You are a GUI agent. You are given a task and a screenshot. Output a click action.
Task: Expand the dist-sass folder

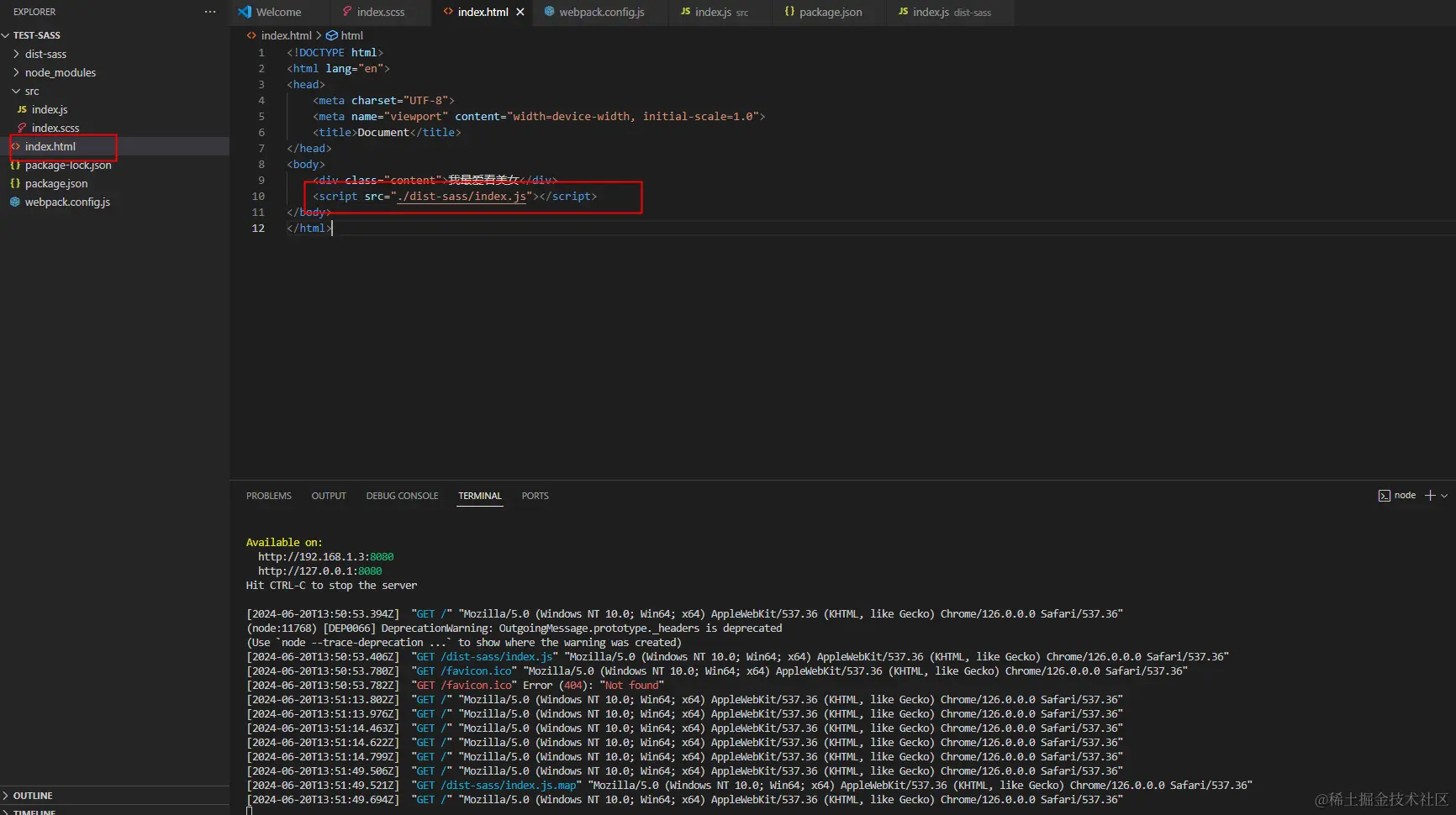point(114,54)
